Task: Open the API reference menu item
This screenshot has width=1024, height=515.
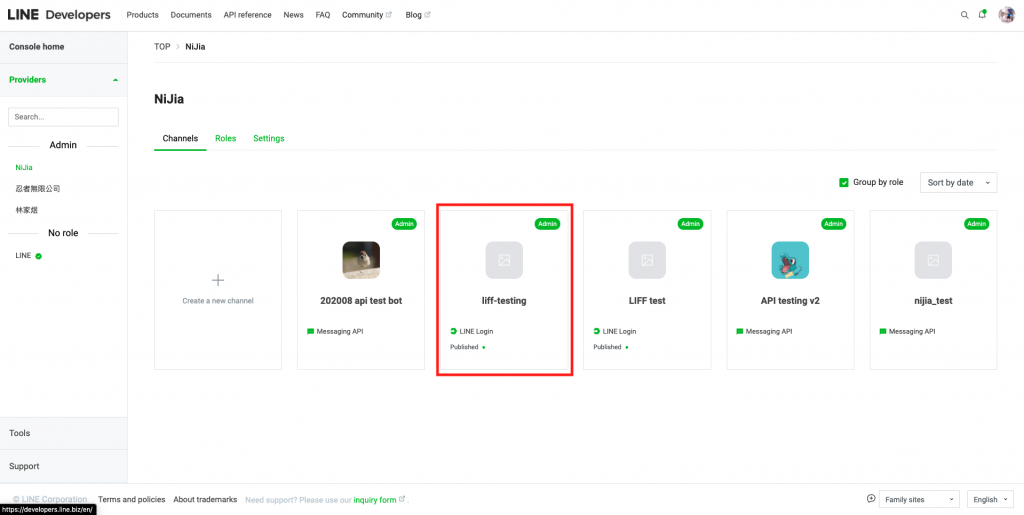Action: (x=248, y=15)
